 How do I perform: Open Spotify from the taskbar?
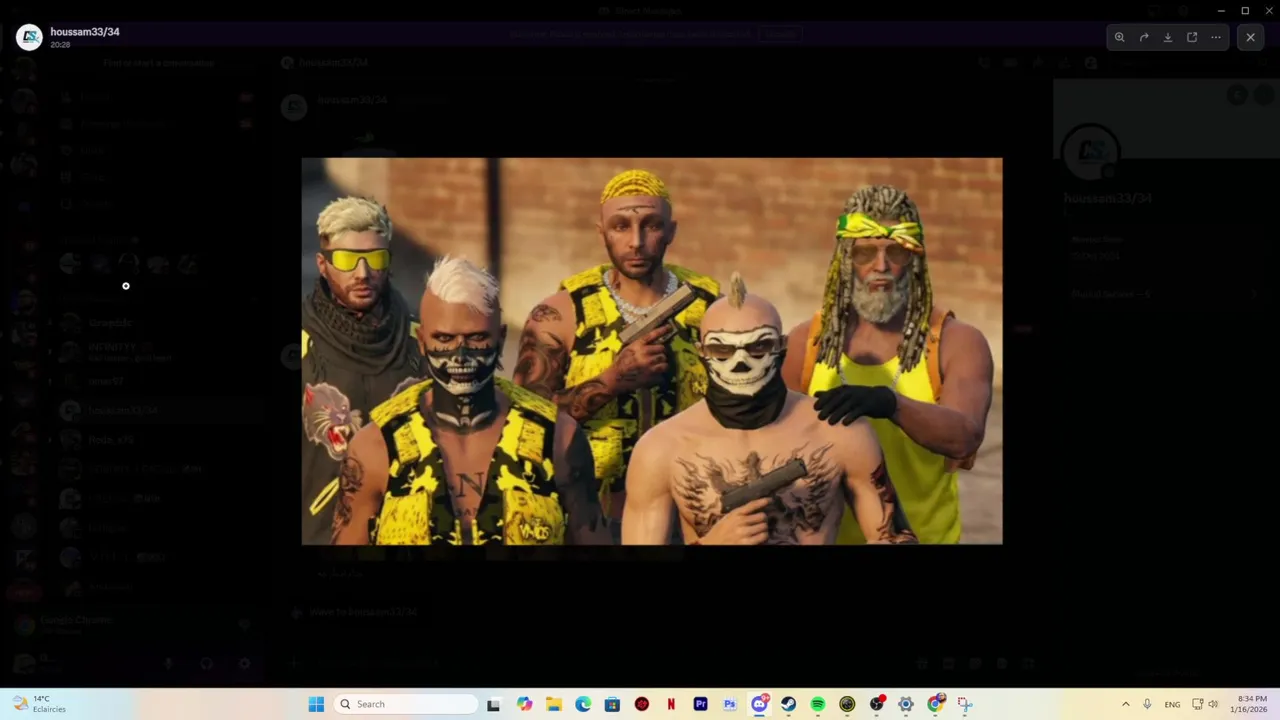818,704
